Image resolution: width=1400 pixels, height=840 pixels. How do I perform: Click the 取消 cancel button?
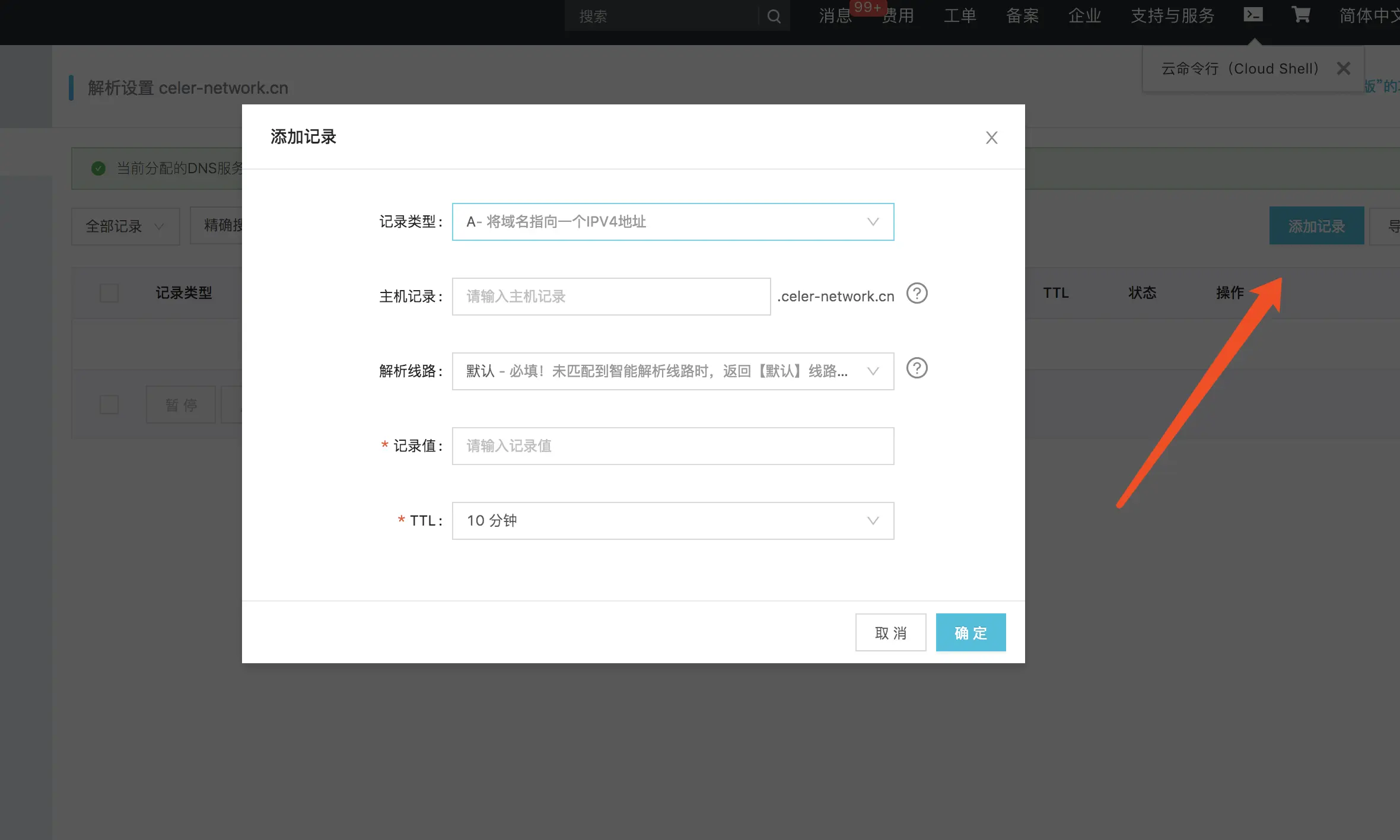tap(890, 632)
